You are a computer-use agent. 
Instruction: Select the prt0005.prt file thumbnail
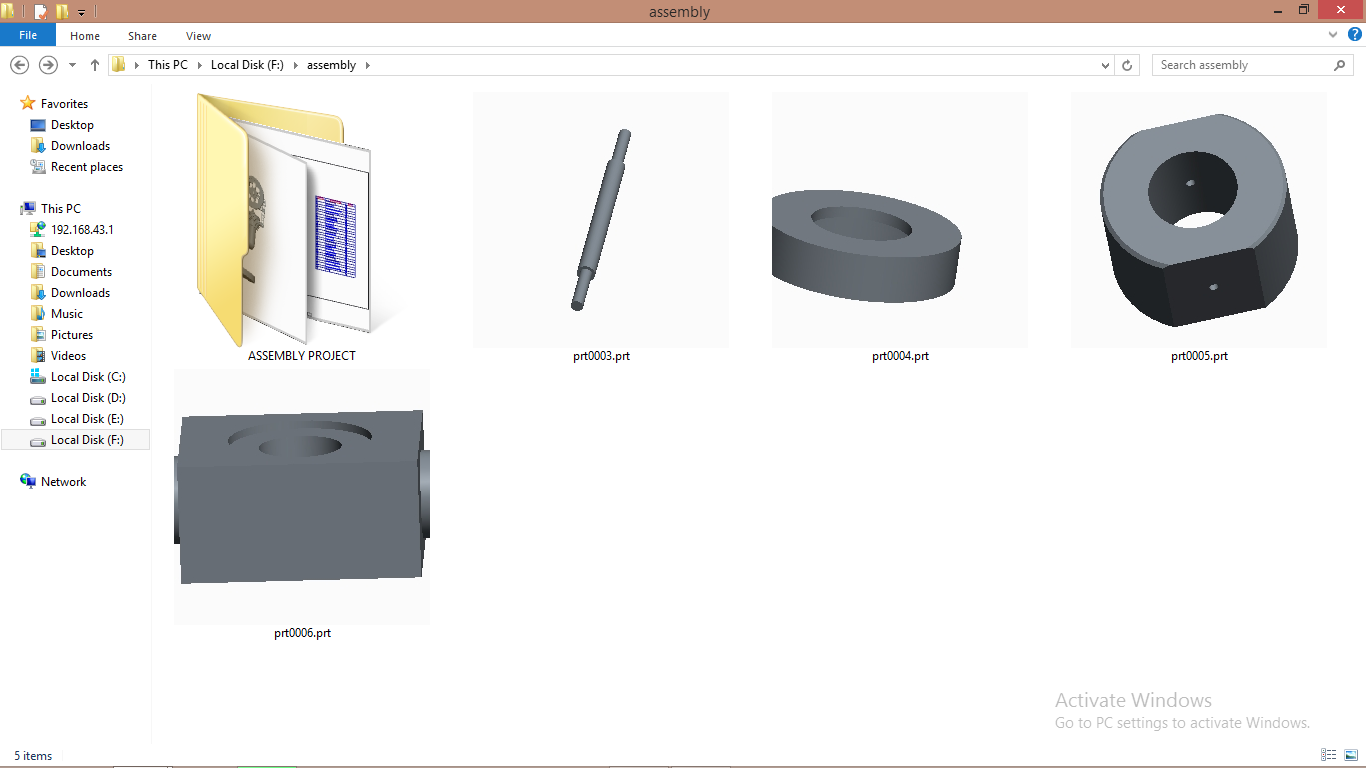(x=1199, y=220)
